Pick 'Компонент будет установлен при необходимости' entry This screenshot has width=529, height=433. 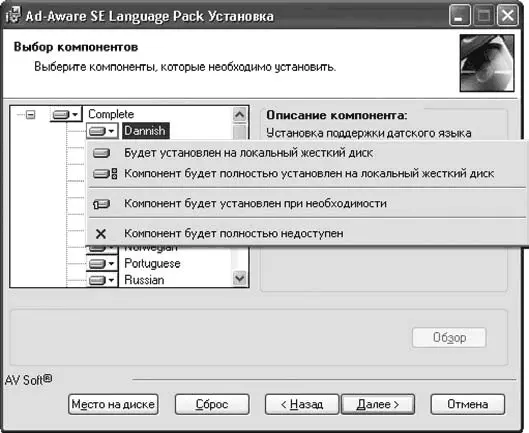(x=307, y=204)
